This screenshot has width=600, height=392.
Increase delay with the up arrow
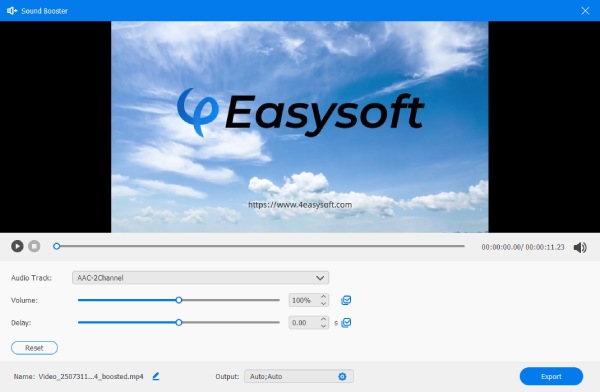324,319
